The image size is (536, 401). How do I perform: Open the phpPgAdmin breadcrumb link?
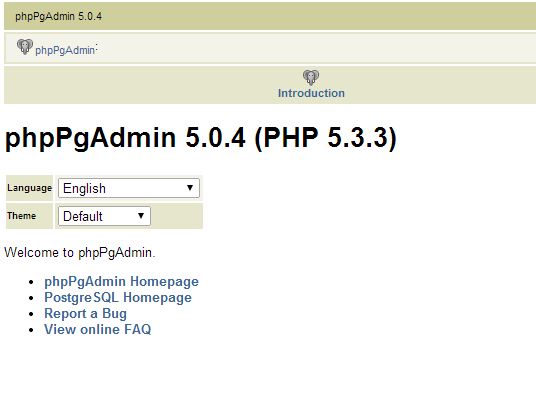click(x=65, y=50)
